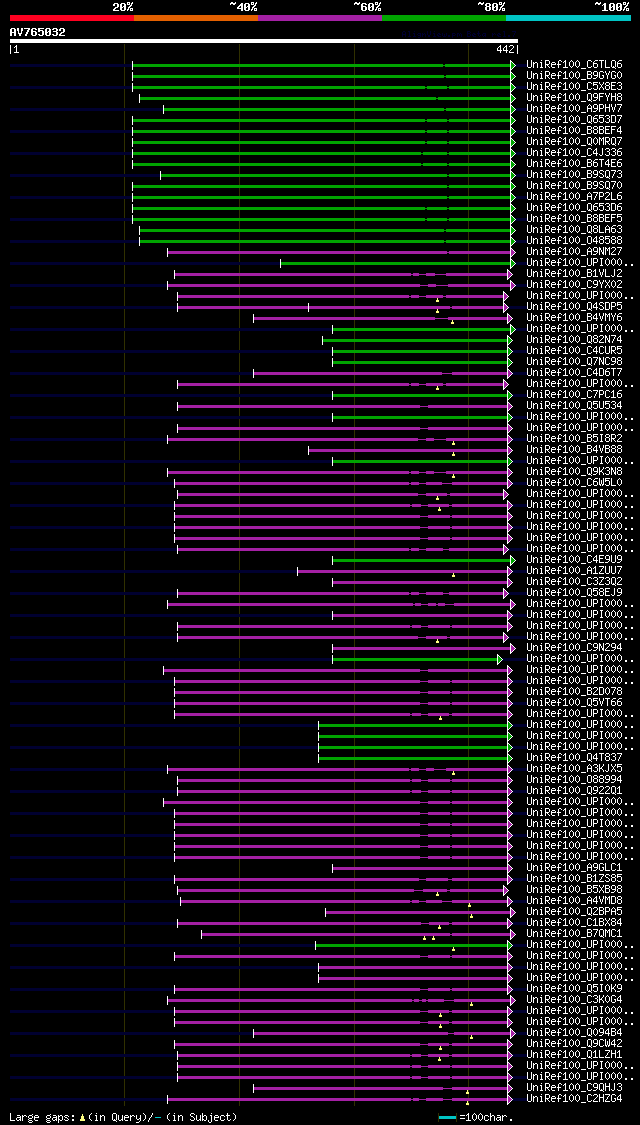
Task: Open the UniRef100_A4VMD8 hit label
Action: coord(574,900)
